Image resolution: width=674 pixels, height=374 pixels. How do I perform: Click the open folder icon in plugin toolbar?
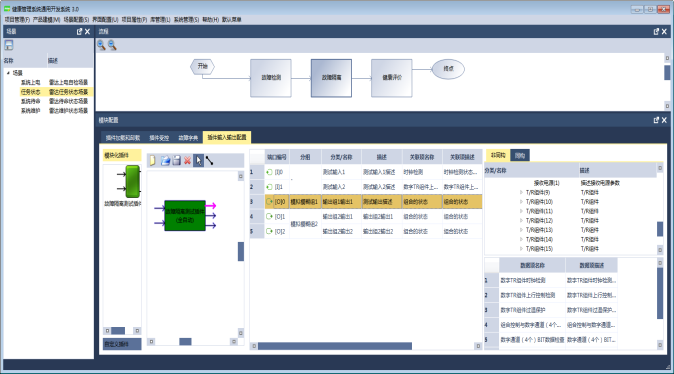(x=165, y=161)
